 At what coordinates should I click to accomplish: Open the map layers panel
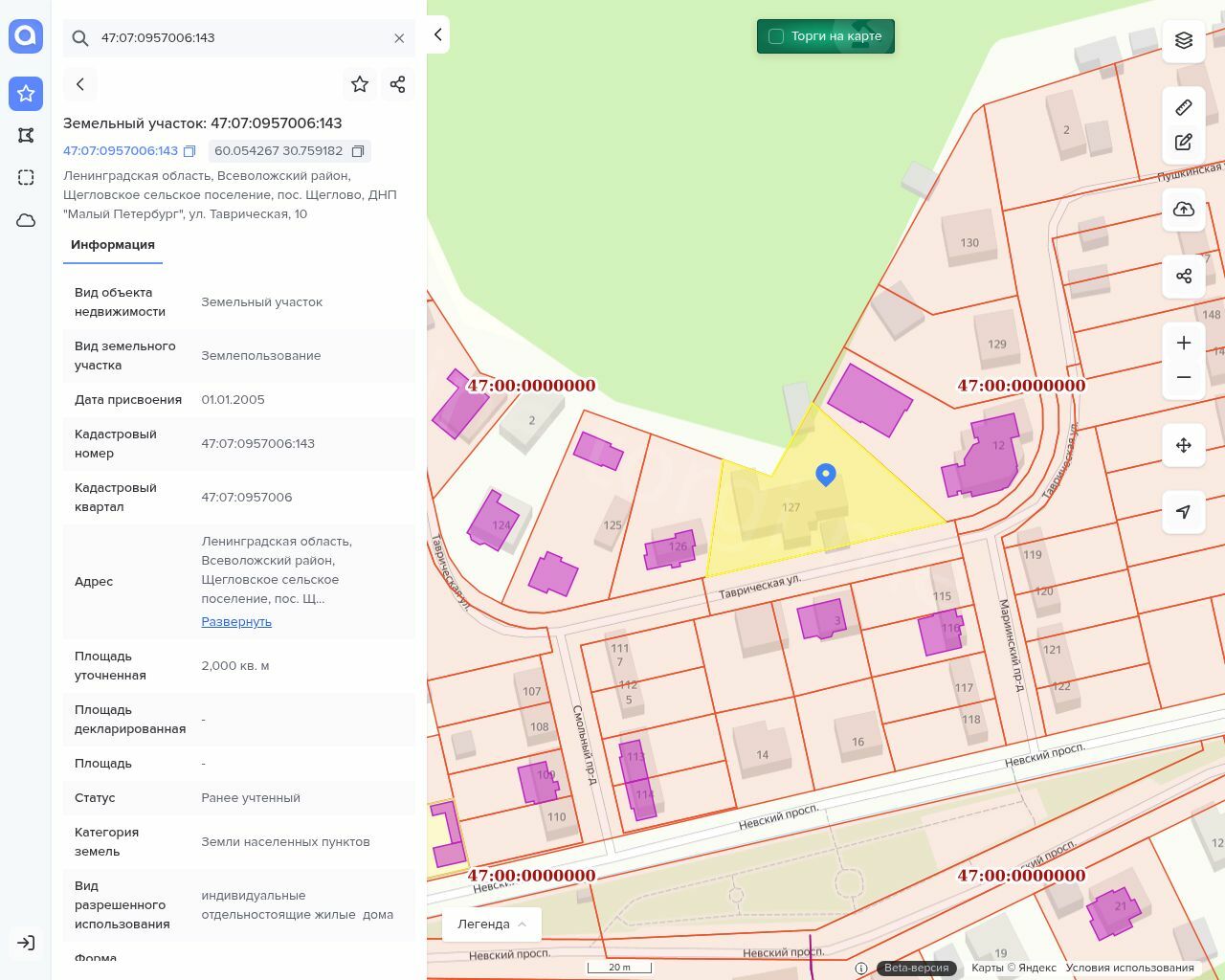pos(1184,40)
